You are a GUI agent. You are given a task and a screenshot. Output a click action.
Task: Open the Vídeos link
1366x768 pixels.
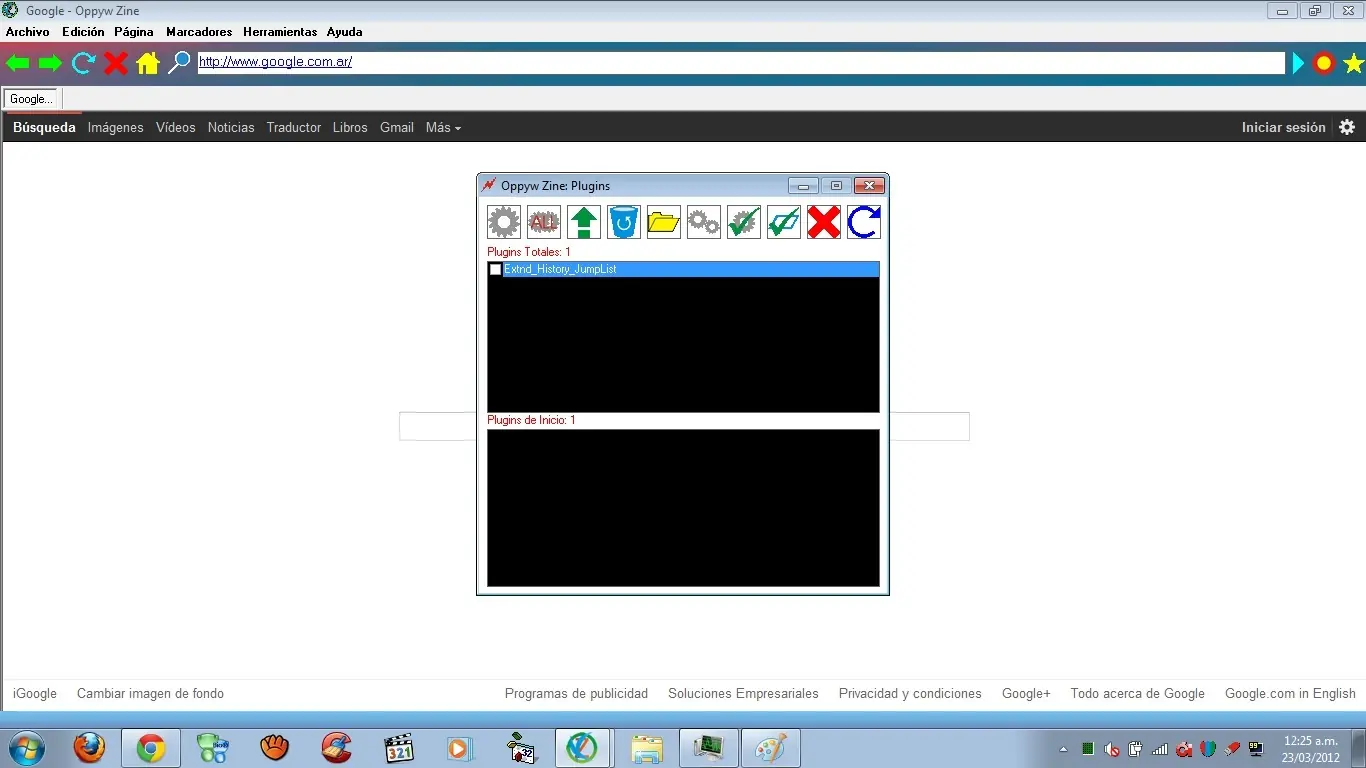tap(176, 127)
